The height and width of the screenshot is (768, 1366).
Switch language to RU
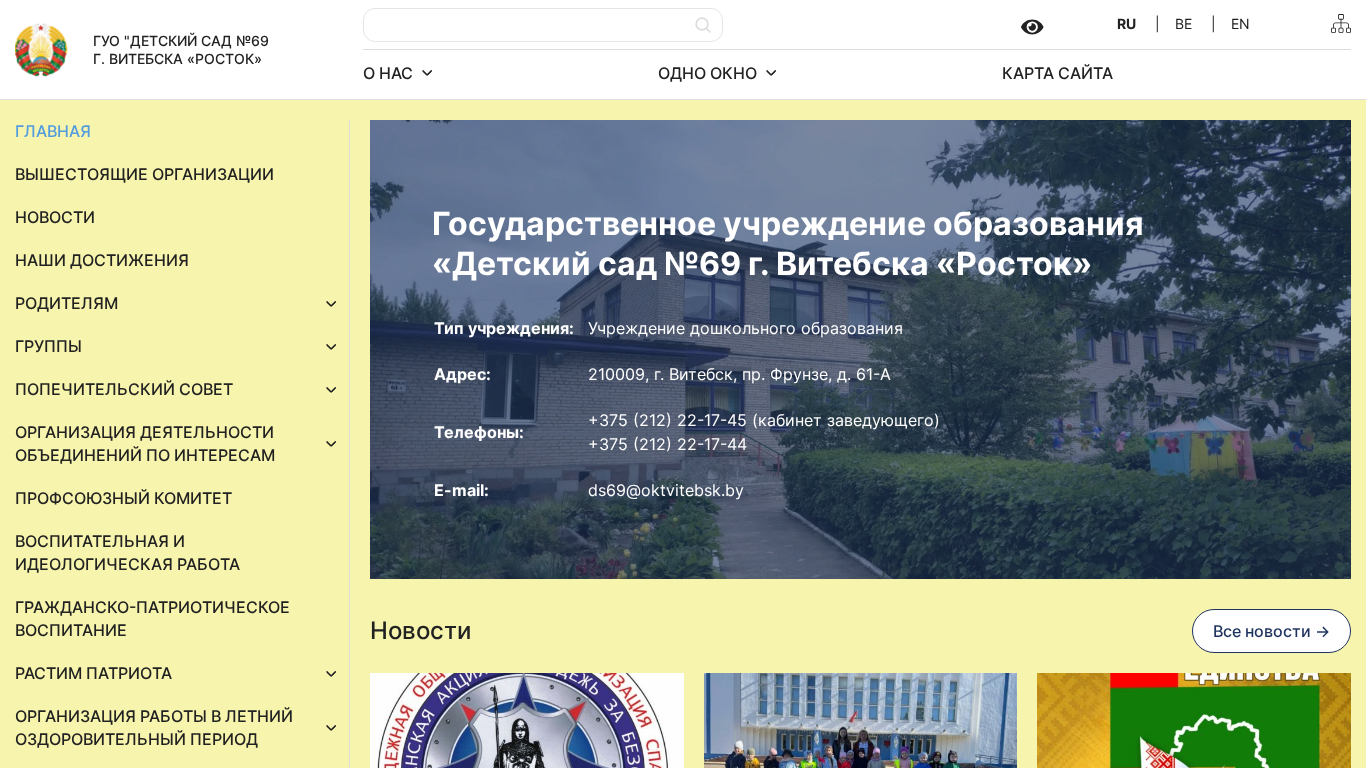pyautogui.click(x=1126, y=24)
